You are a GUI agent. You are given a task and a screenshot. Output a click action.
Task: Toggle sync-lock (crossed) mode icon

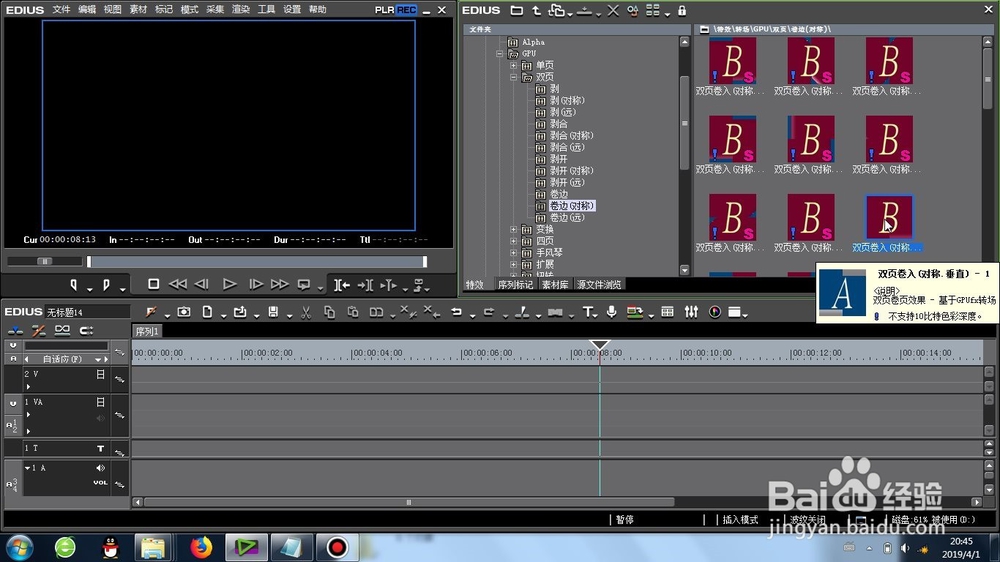38,330
